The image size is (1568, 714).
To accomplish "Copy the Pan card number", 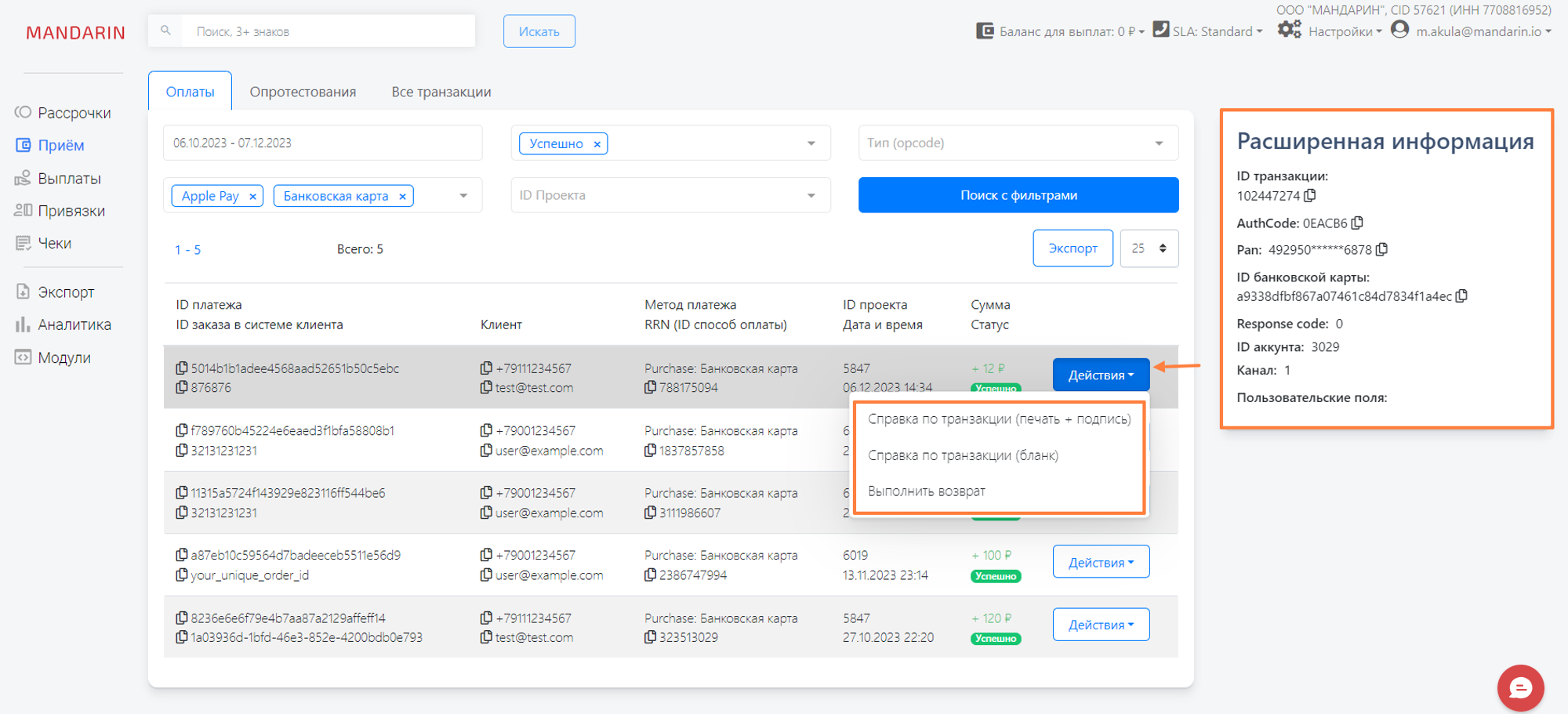I will 1381,249.
